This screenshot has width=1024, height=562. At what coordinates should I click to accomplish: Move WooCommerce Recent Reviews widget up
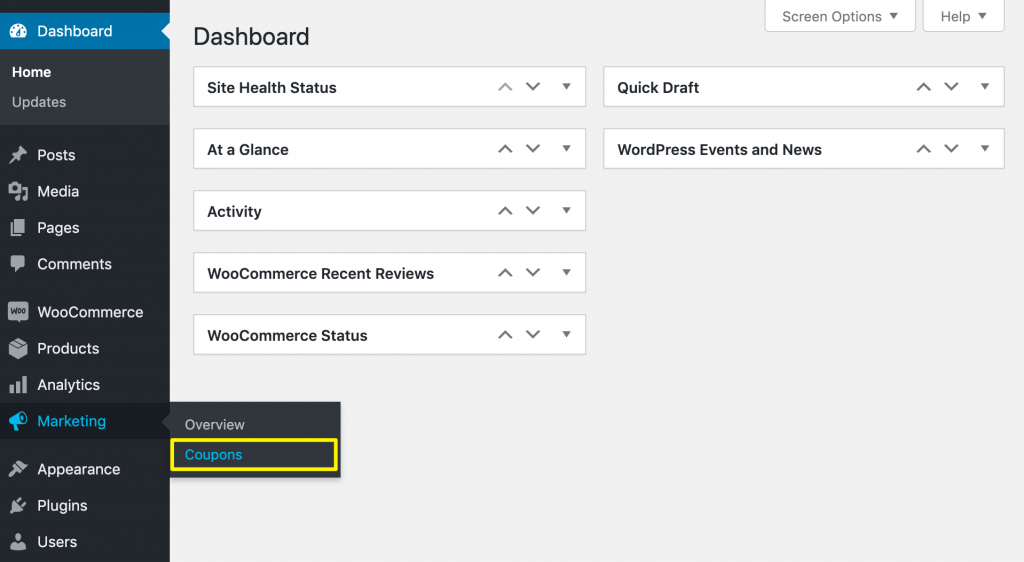point(505,273)
